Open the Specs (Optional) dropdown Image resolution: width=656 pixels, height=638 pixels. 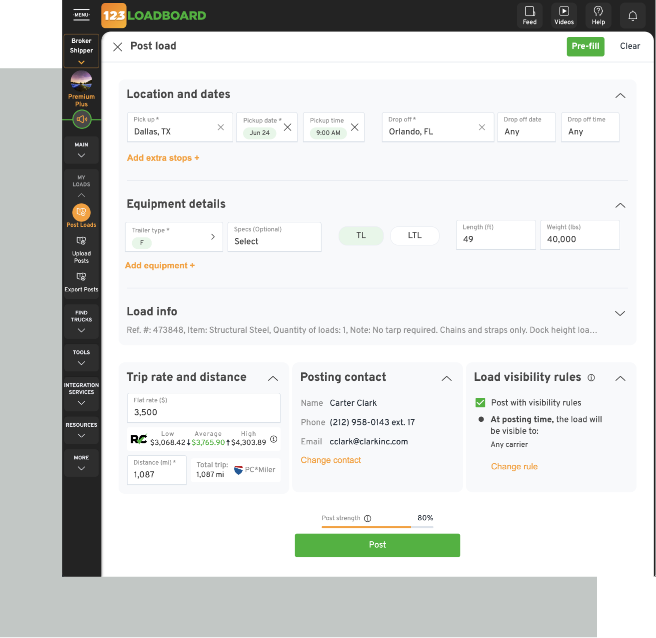[x=274, y=237]
